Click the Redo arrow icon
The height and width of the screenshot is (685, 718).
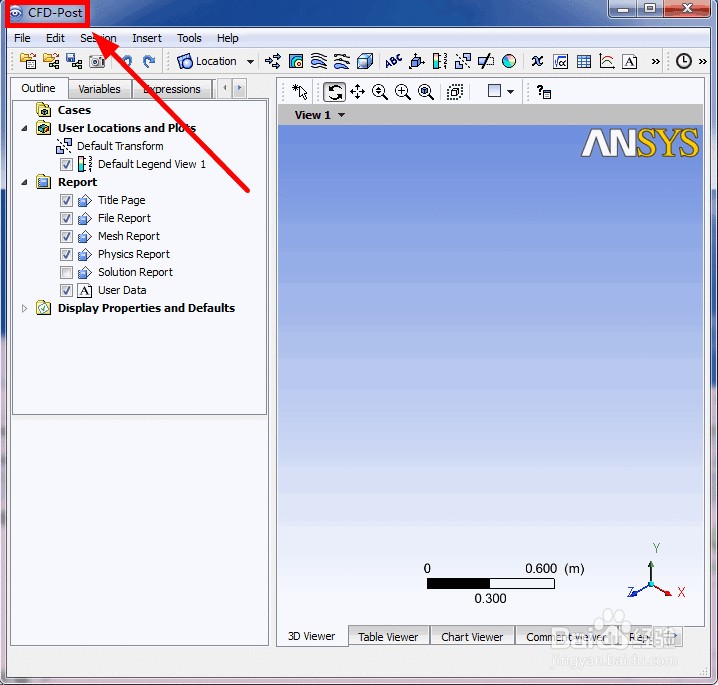pyautogui.click(x=149, y=61)
